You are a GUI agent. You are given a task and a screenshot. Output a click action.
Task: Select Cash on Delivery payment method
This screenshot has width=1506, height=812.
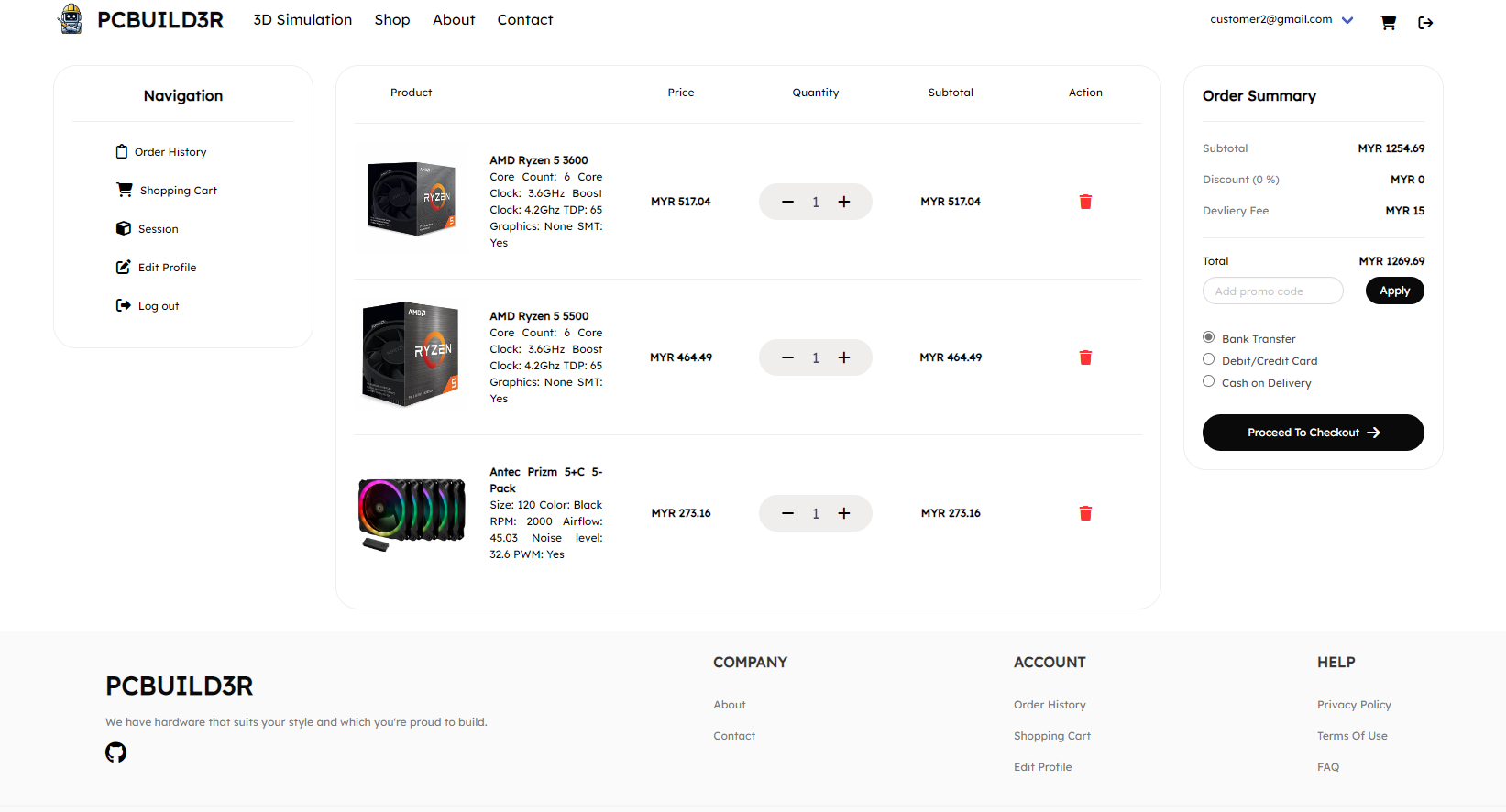point(1209,381)
